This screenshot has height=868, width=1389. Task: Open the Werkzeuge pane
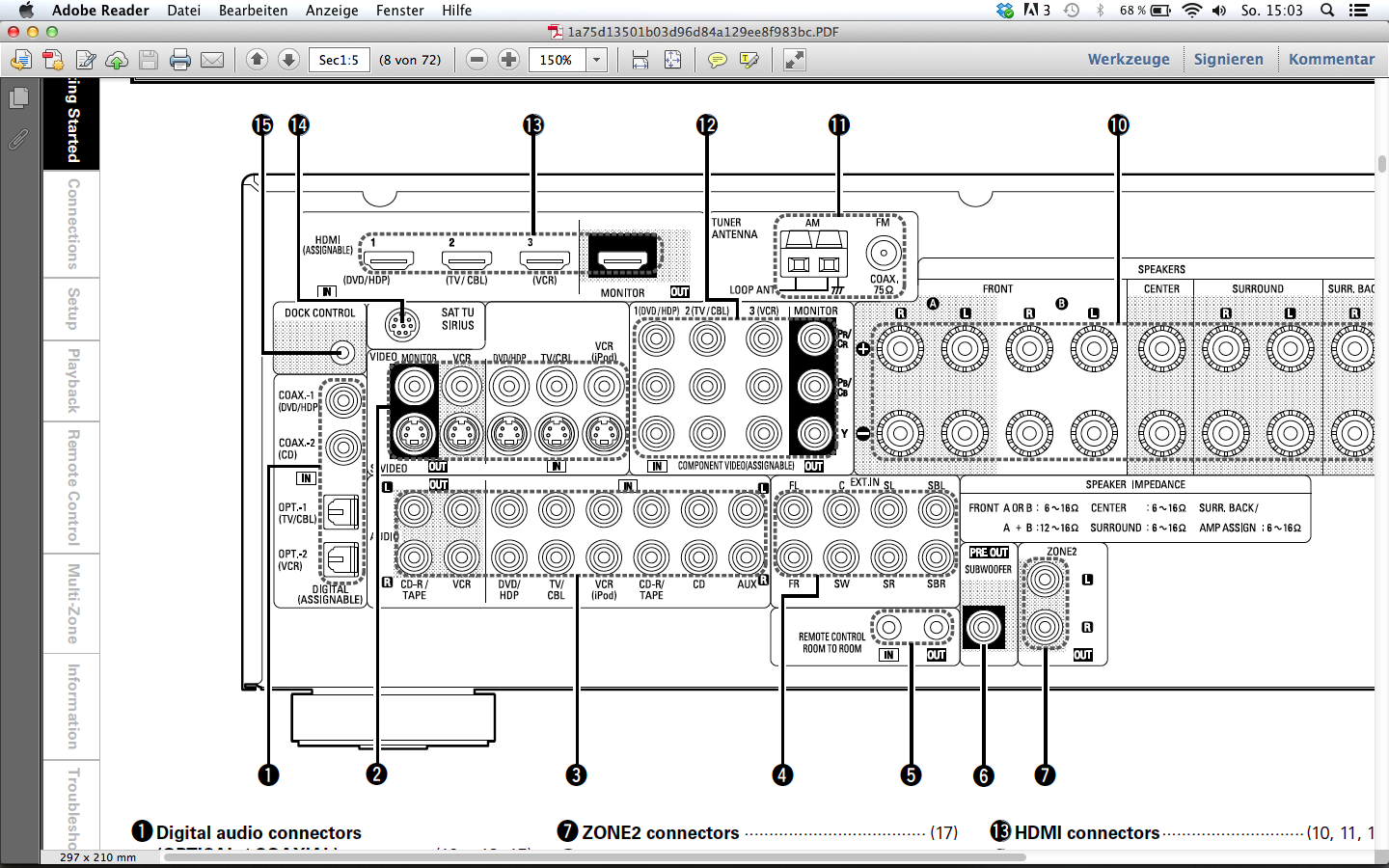[x=1129, y=59]
